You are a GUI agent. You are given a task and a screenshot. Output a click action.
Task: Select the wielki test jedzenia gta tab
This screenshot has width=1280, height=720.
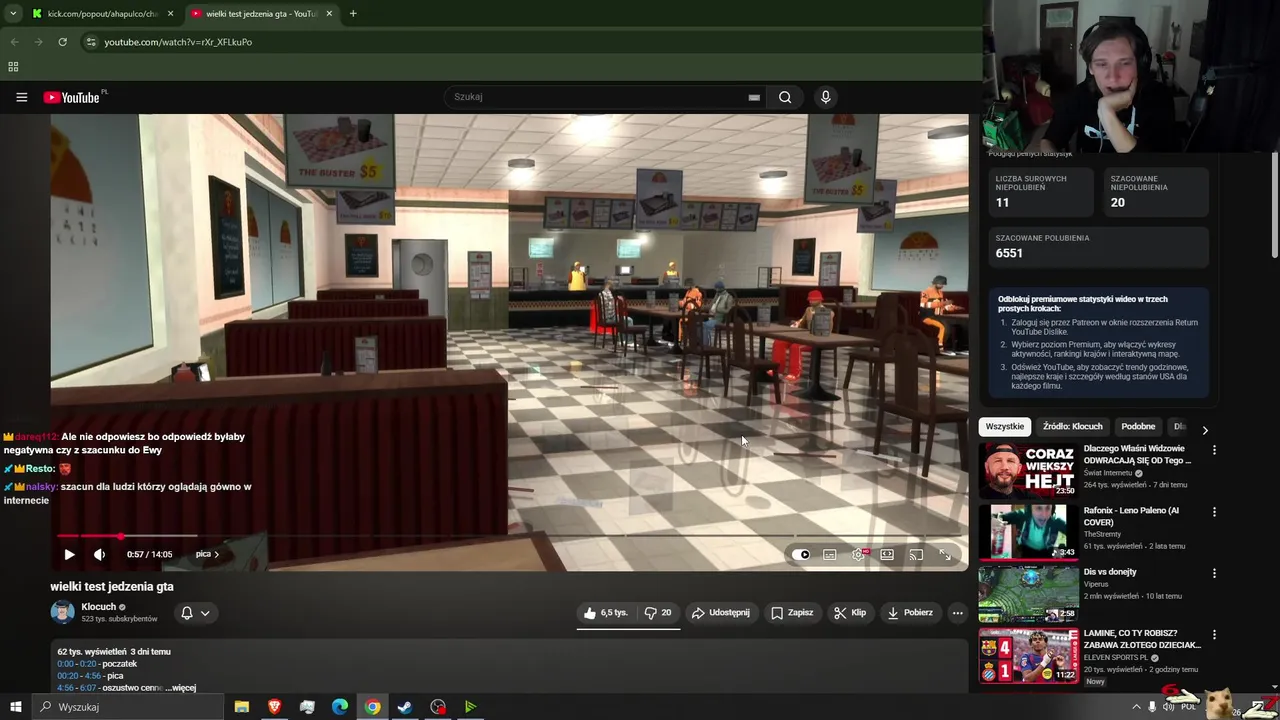[x=261, y=14]
